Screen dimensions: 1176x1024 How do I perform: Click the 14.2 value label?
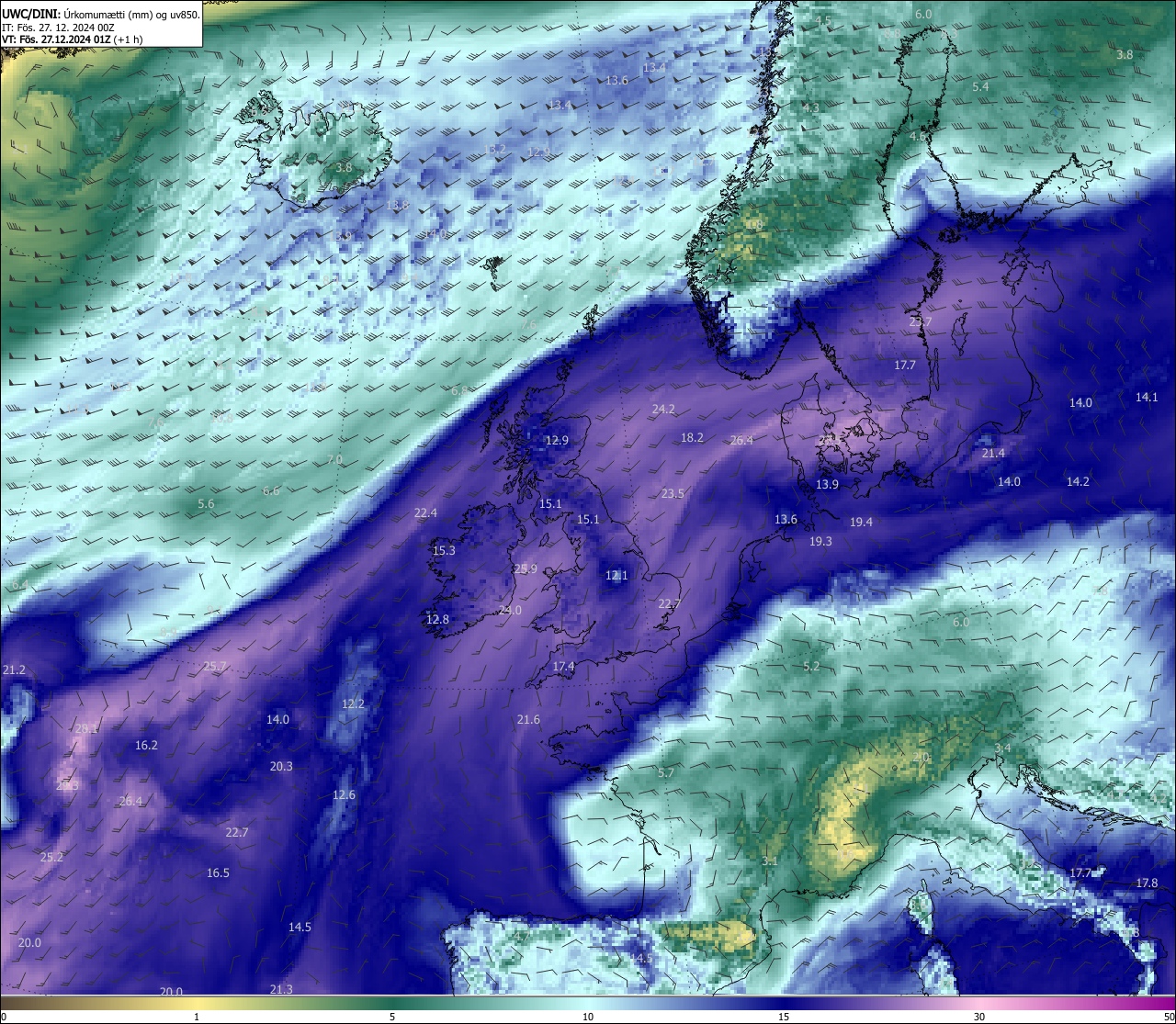tap(1078, 481)
